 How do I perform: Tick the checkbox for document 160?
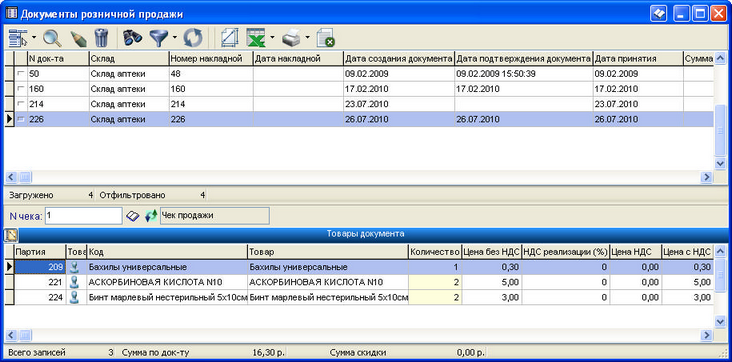pyautogui.click(x=21, y=89)
